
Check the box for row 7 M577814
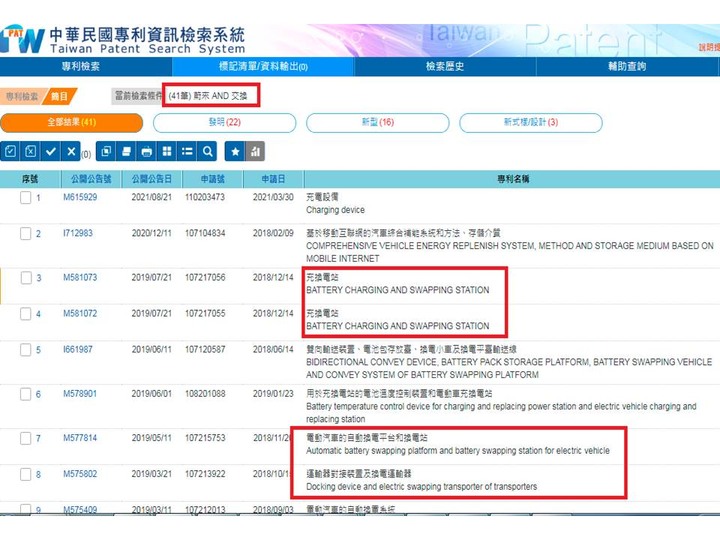click(26, 438)
